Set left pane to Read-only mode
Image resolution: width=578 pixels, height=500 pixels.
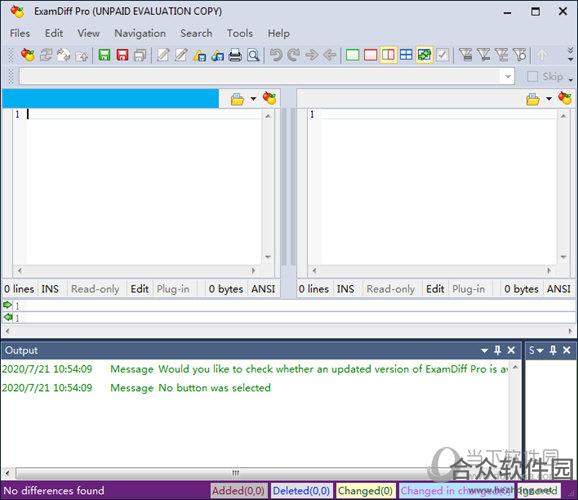pos(95,289)
